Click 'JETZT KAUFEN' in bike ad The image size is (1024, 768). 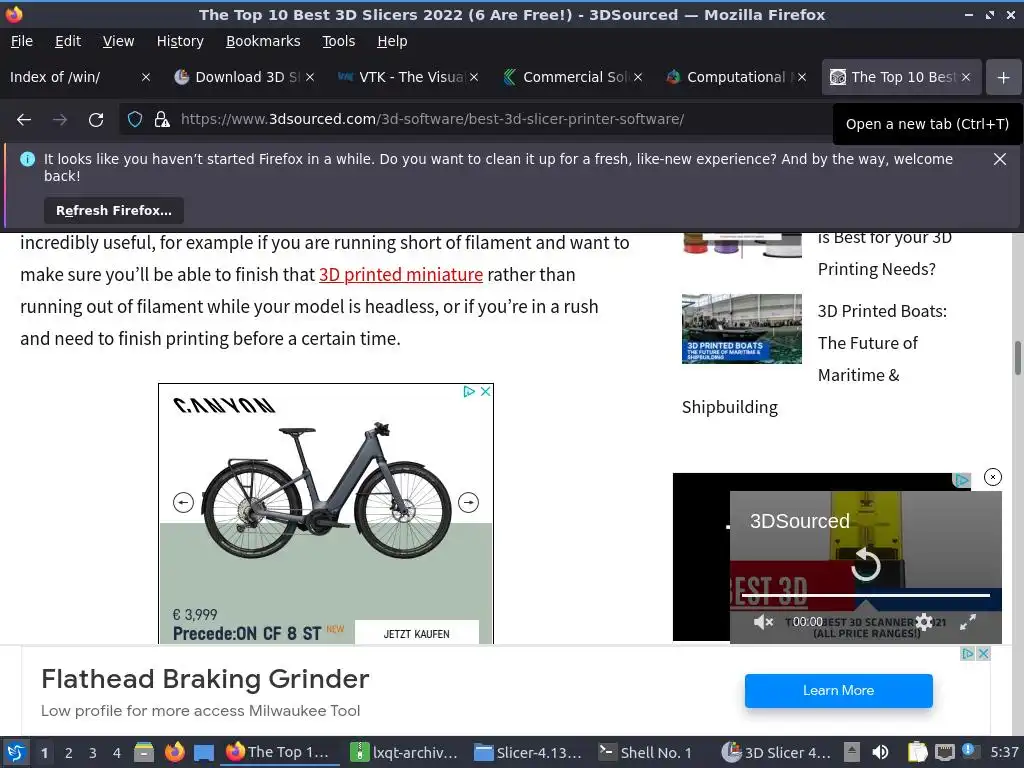click(417, 633)
